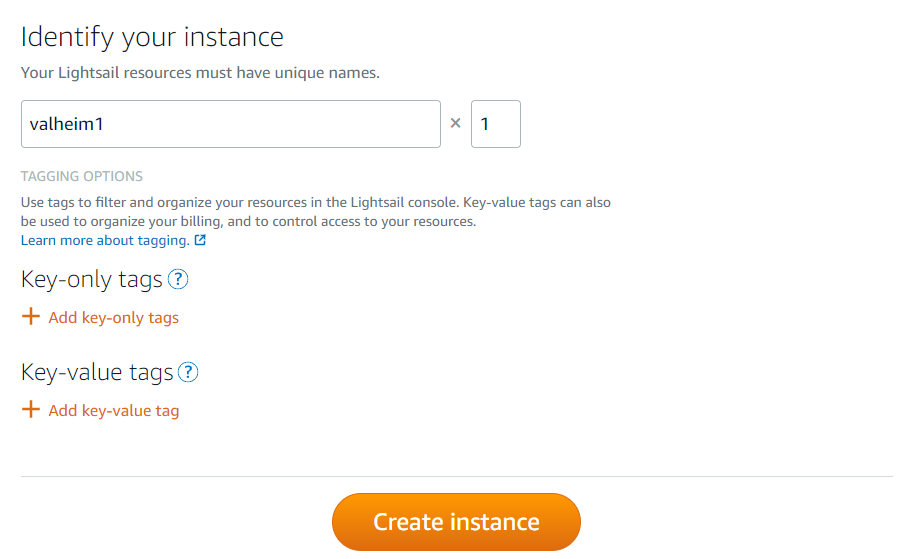
Task: Click the plus icon for key-only tags
Action: 30,317
